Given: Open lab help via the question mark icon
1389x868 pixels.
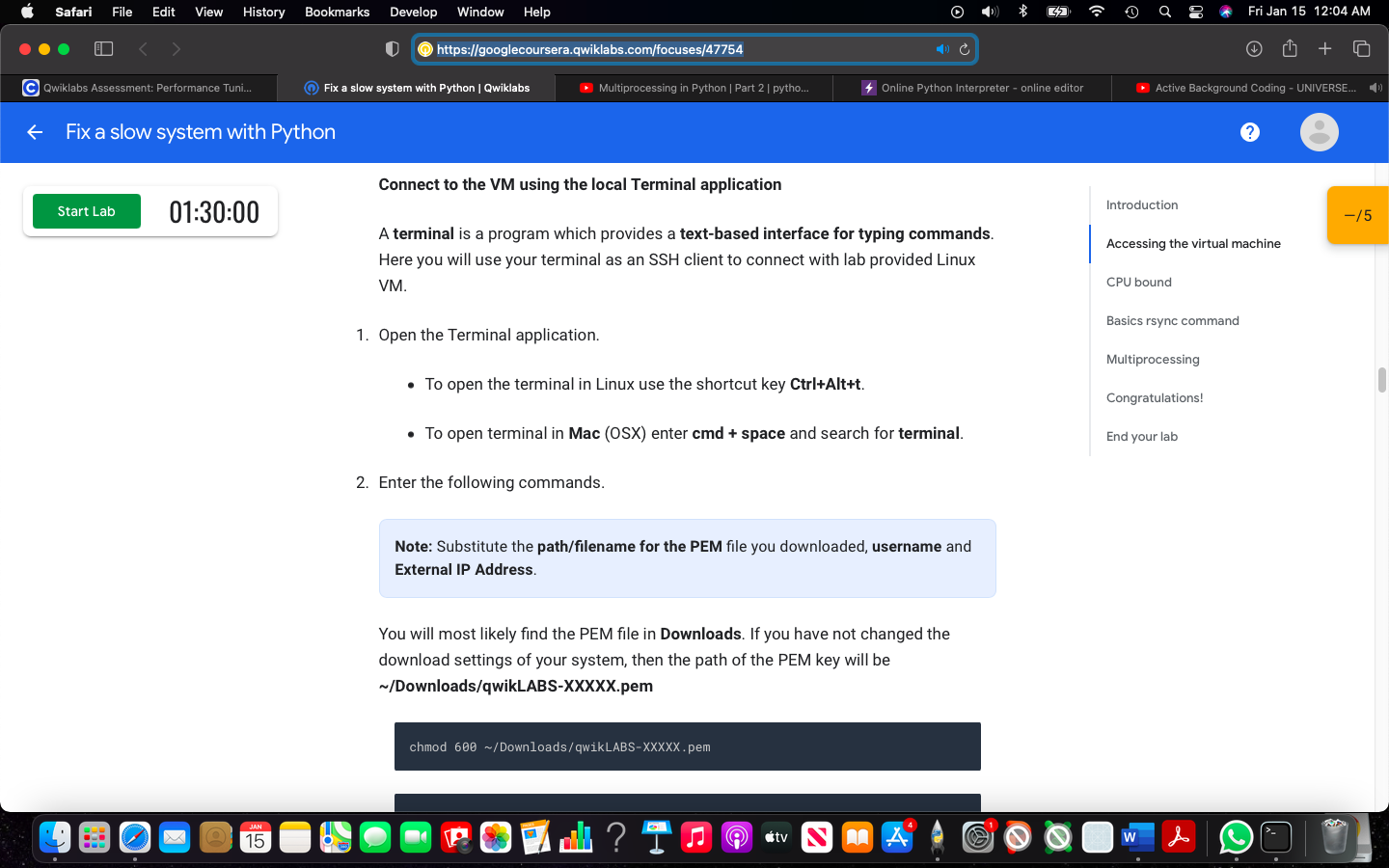Looking at the screenshot, I should click(1250, 132).
